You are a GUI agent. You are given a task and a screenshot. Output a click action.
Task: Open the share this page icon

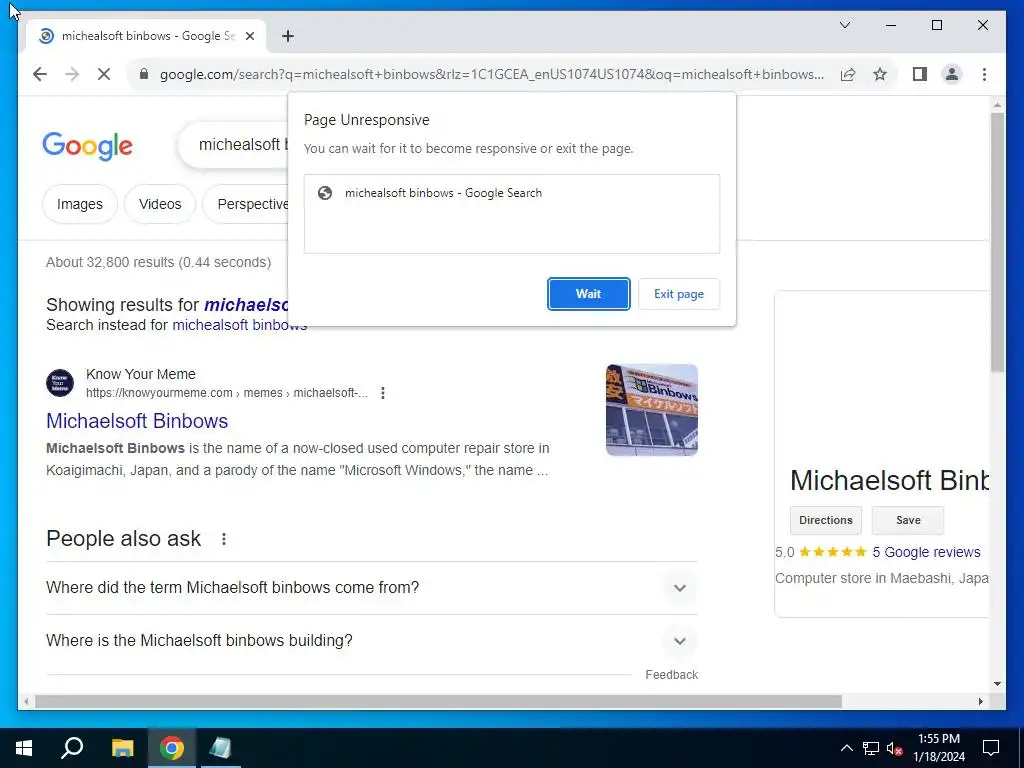848,74
